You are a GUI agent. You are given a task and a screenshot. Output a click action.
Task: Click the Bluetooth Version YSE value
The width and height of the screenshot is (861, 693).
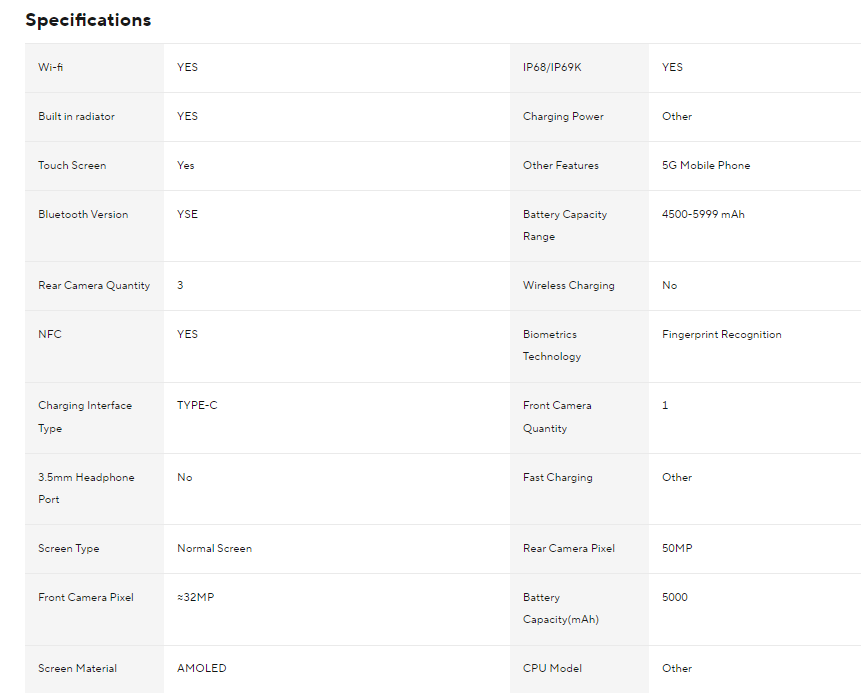(x=187, y=214)
